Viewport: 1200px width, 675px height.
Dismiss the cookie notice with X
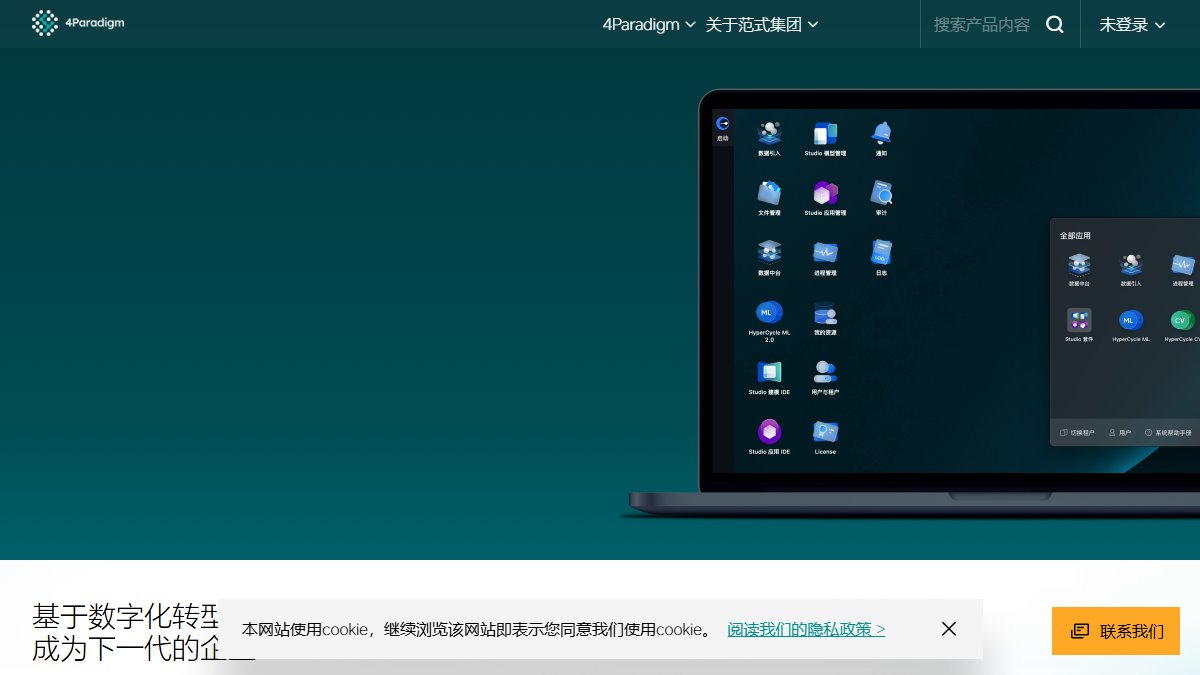(949, 629)
